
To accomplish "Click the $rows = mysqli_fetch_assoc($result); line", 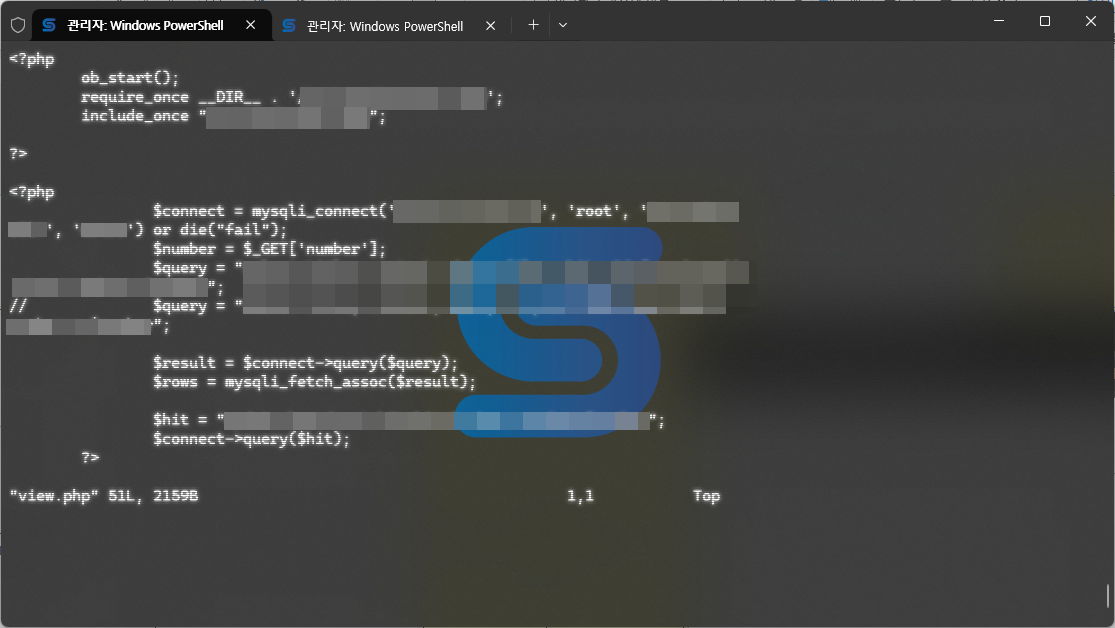I will point(314,382).
